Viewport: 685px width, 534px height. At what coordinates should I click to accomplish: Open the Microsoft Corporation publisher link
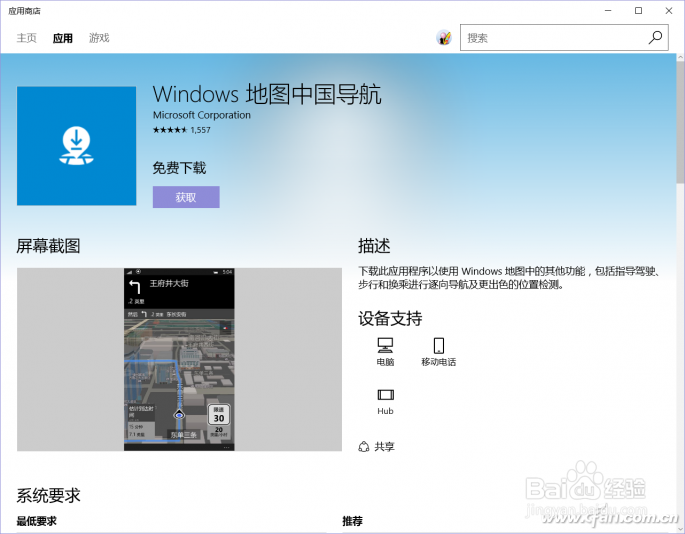point(202,115)
